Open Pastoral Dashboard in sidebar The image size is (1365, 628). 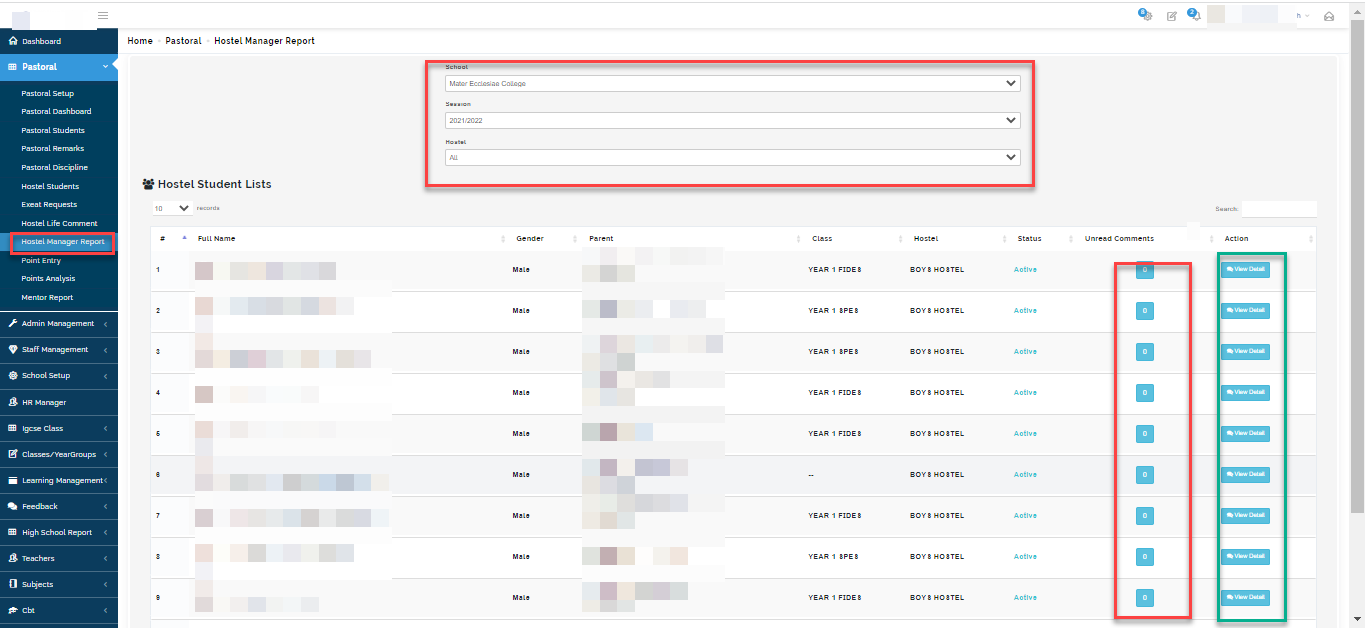coord(56,111)
